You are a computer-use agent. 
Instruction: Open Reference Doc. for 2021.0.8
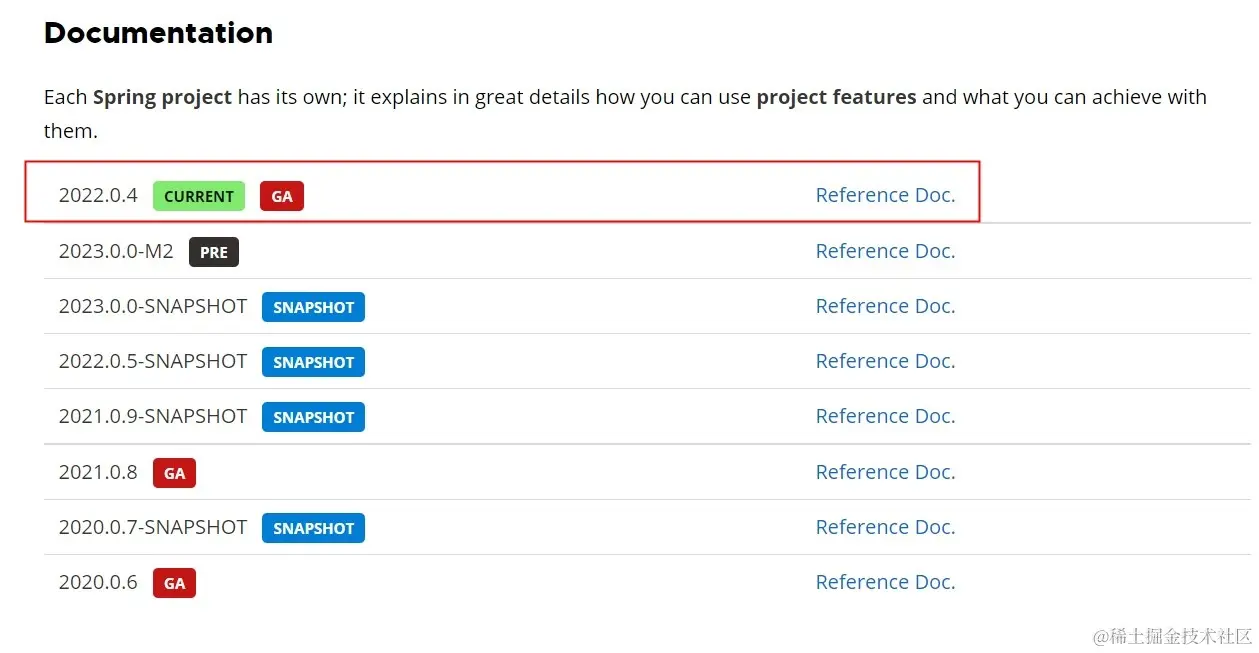885,472
